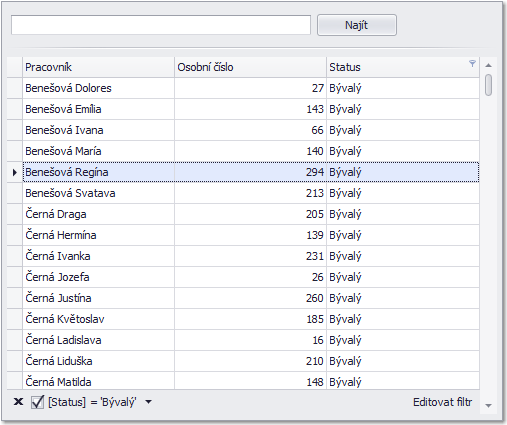Select the Černá Hermína row

tap(251, 235)
